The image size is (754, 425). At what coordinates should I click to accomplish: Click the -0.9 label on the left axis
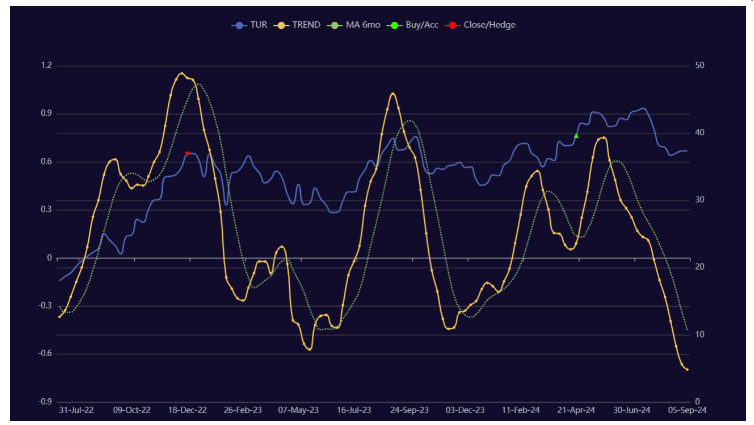[x=44, y=402]
